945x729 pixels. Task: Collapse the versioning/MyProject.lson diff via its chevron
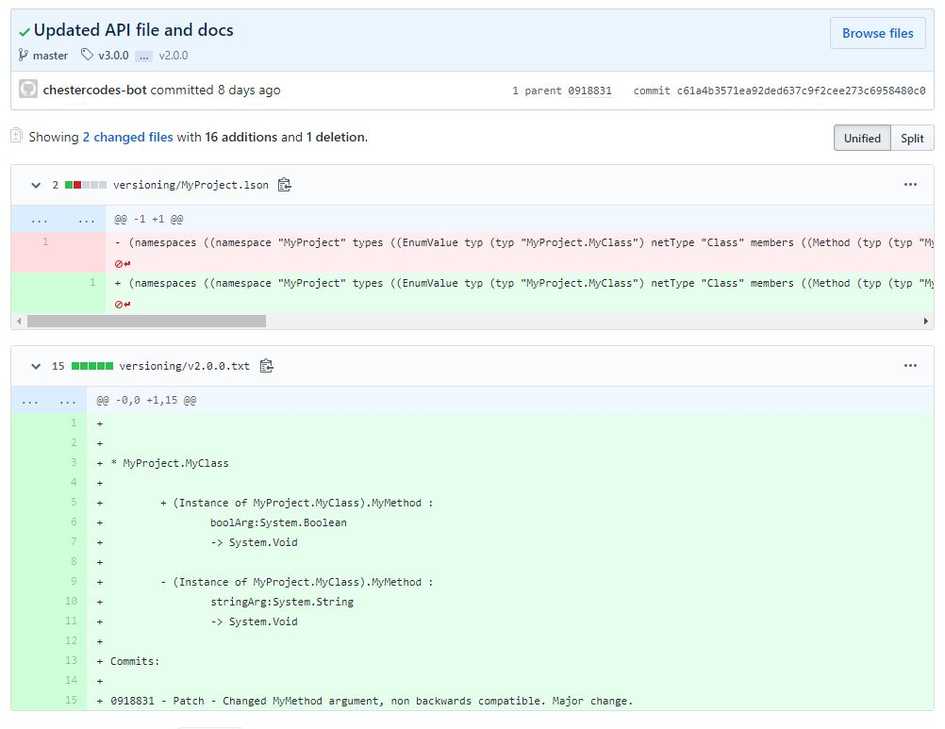pos(36,185)
